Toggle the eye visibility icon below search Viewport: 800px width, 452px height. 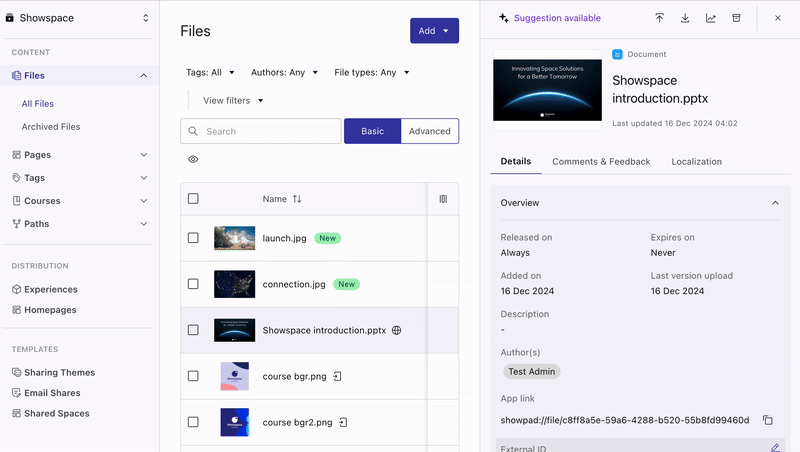click(x=193, y=159)
